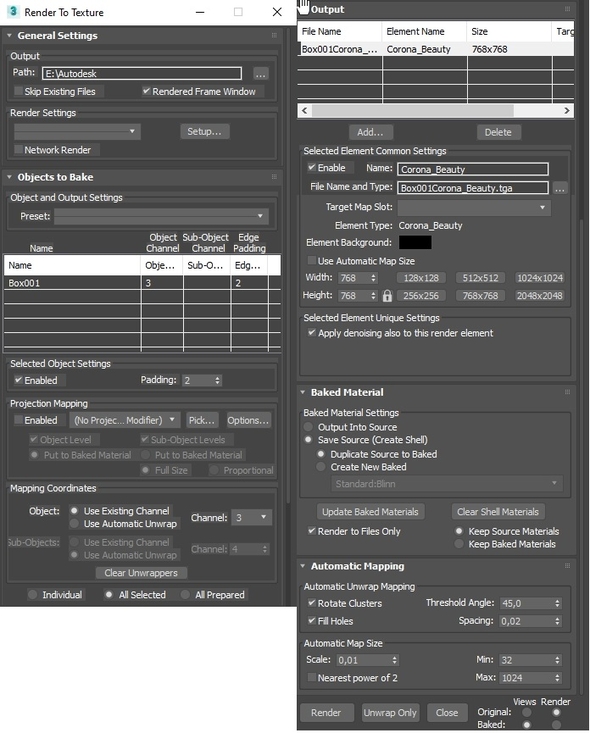
Task: Open the Preset dropdown
Action: tap(161, 216)
